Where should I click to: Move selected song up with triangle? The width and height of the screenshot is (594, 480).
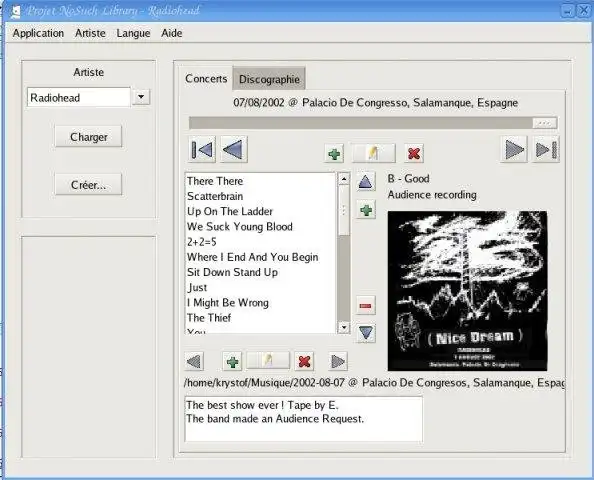tap(366, 182)
